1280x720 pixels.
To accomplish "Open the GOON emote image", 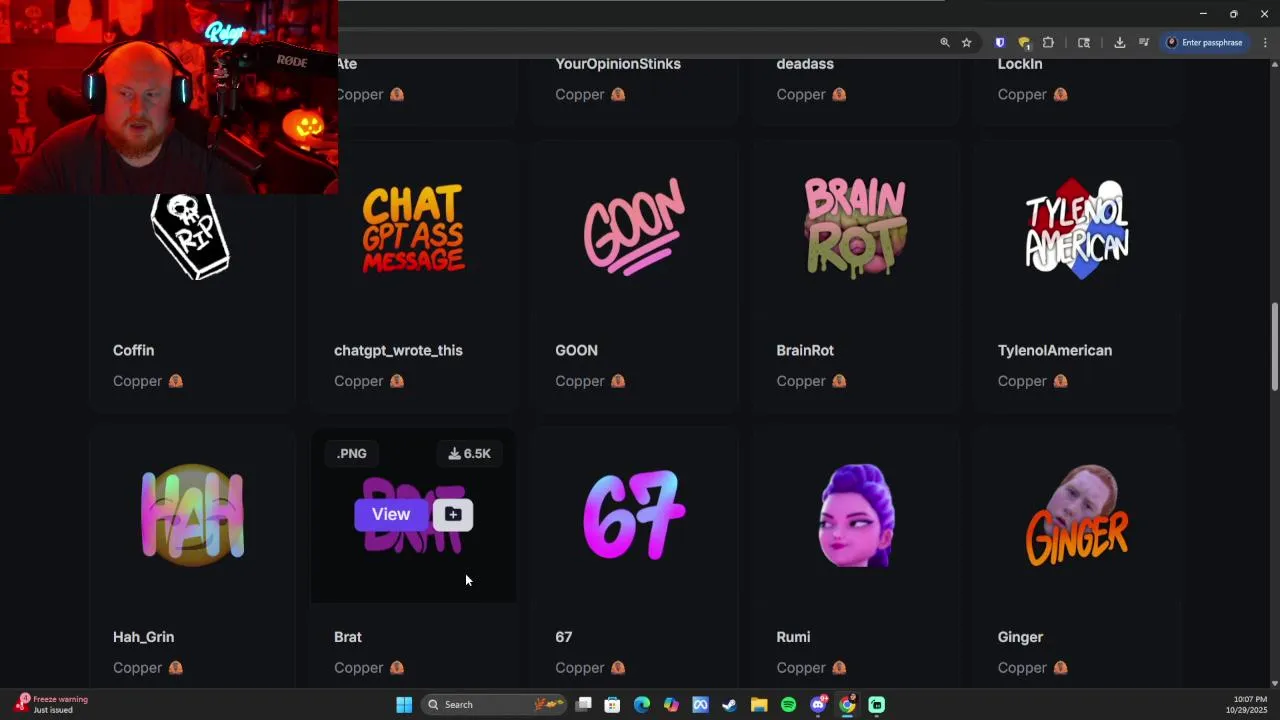I will pos(634,227).
